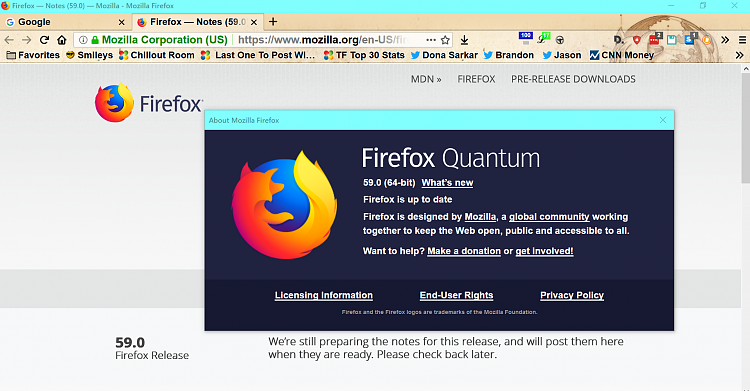Close the Google tab

(121, 22)
